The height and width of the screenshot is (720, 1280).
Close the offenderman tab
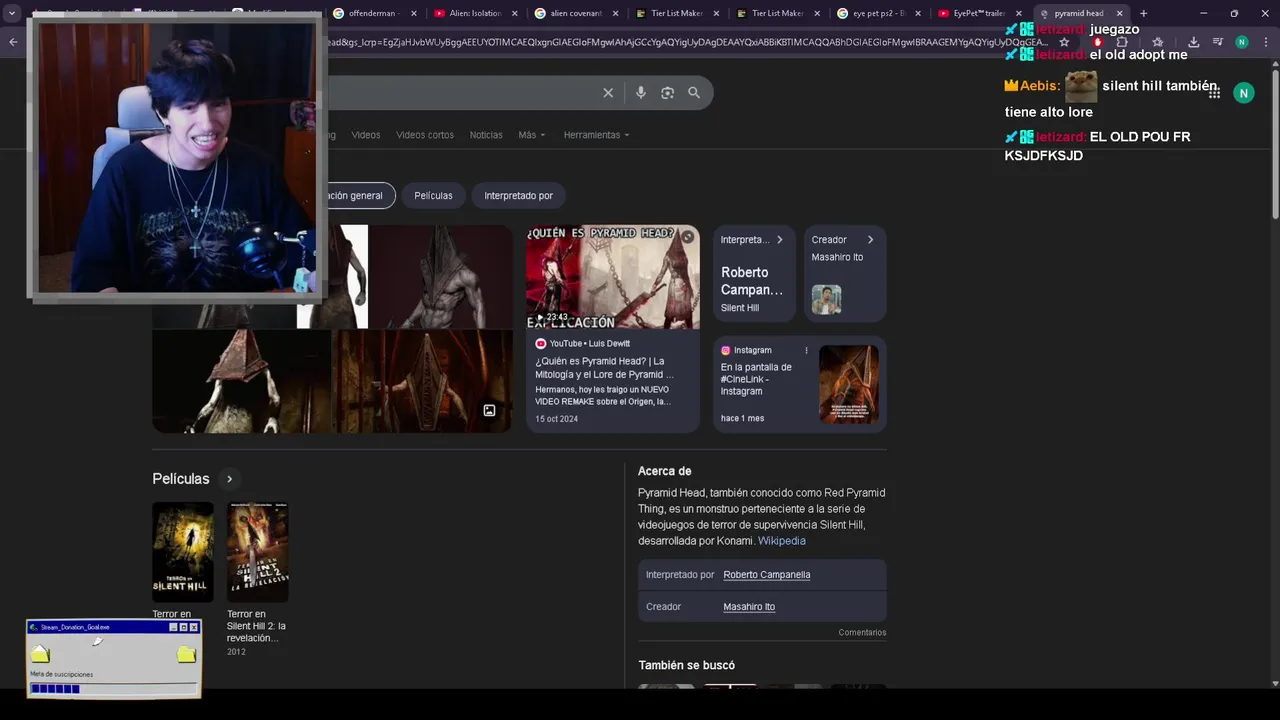click(x=414, y=13)
